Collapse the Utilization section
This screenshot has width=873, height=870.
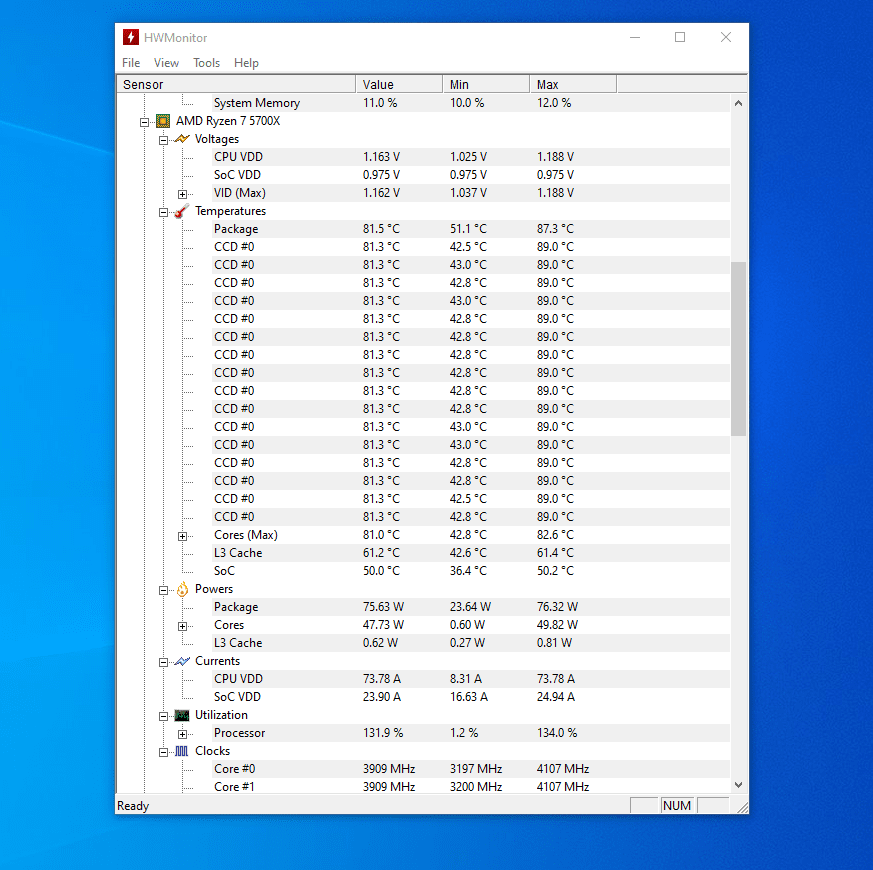coord(163,716)
